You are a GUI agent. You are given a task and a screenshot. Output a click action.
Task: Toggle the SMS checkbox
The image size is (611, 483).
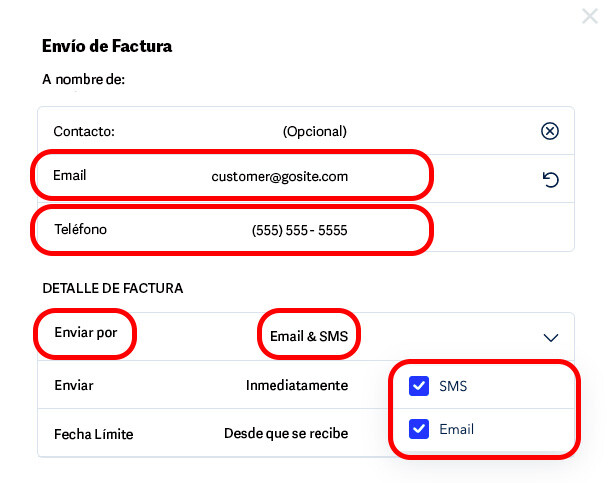pos(420,386)
